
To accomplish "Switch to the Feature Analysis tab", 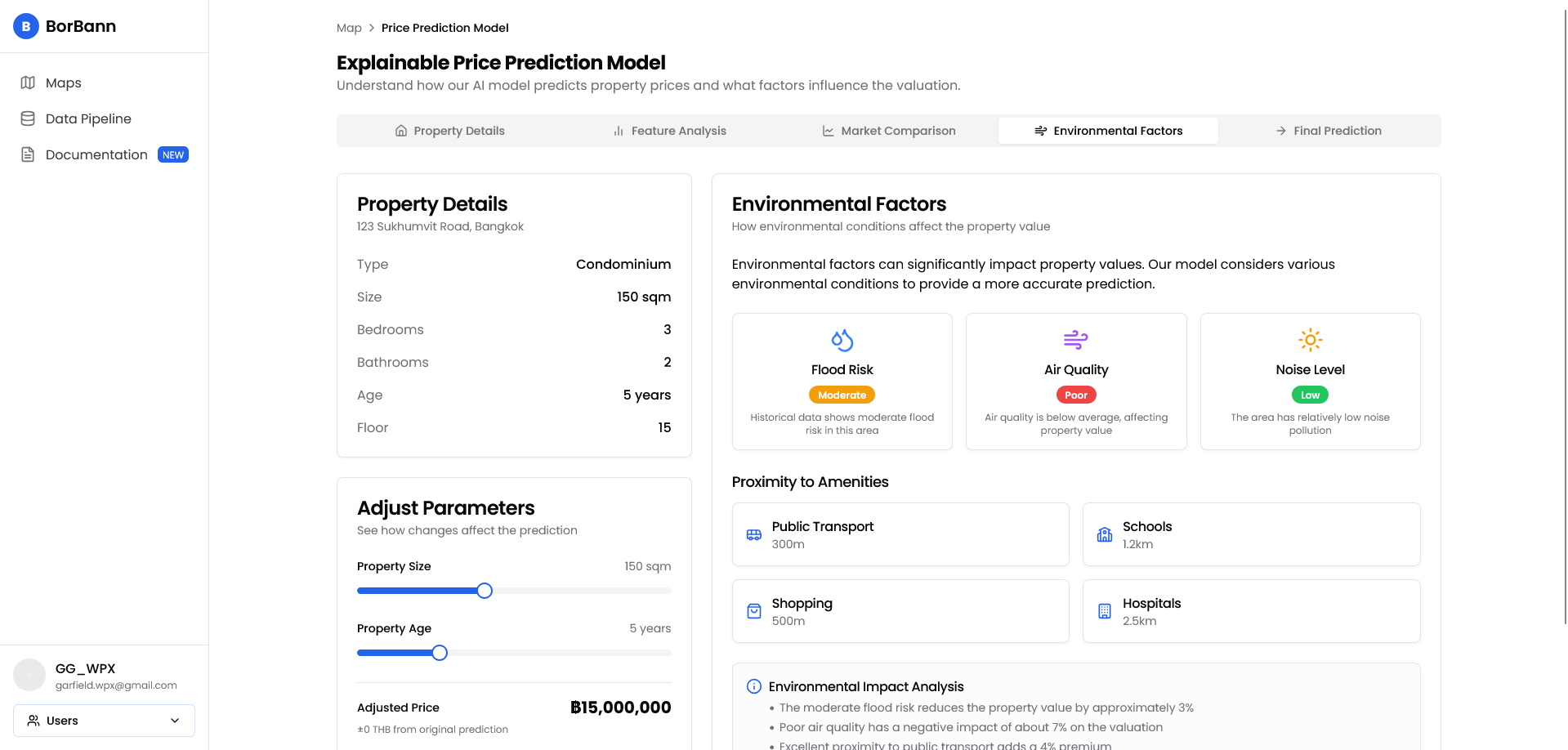I will pyautogui.click(x=669, y=131).
